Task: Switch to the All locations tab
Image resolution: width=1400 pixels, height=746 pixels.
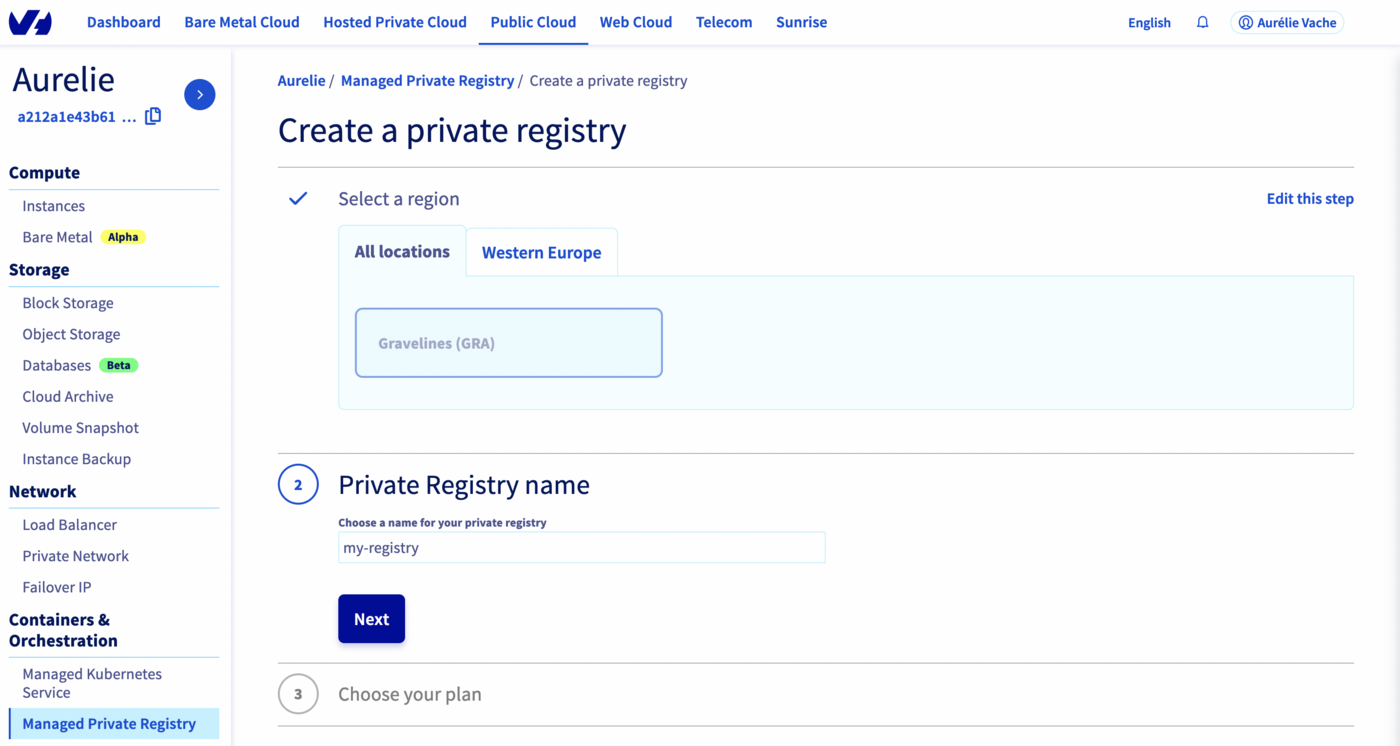Action: [x=402, y=251]
